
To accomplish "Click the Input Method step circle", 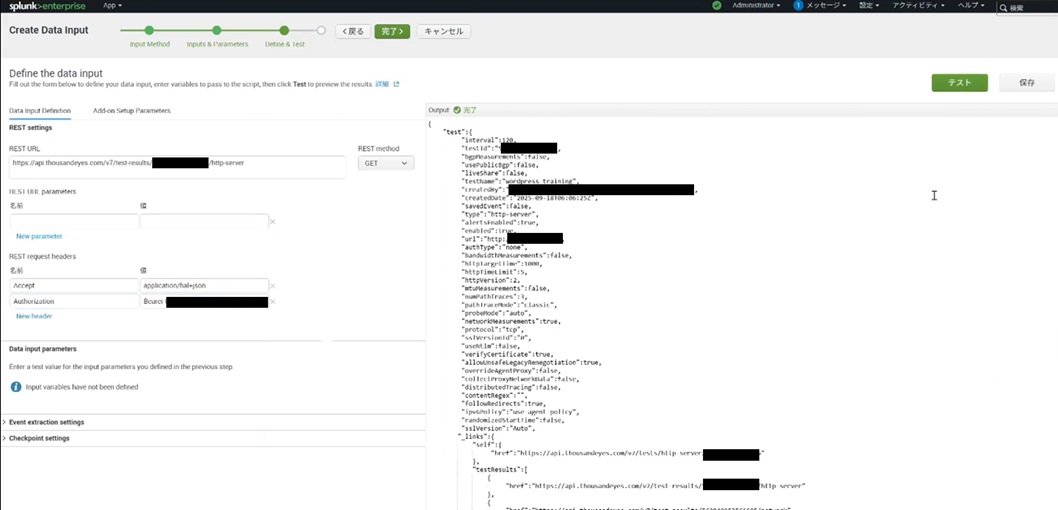I will (x=149, y=31).
